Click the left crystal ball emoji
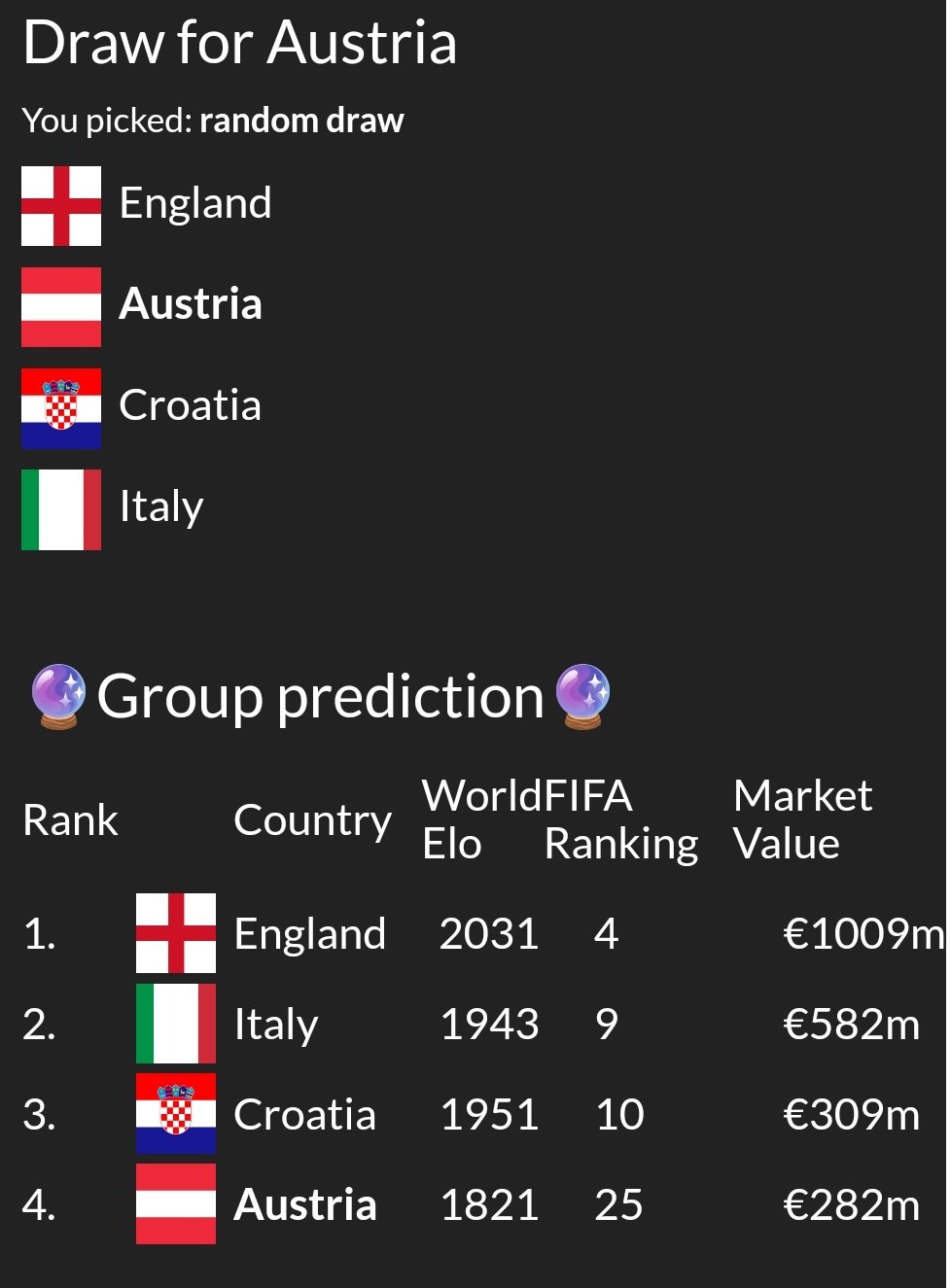Viewport: 951px width, 1288px height. pyautogui.click(x=58, y=696)
